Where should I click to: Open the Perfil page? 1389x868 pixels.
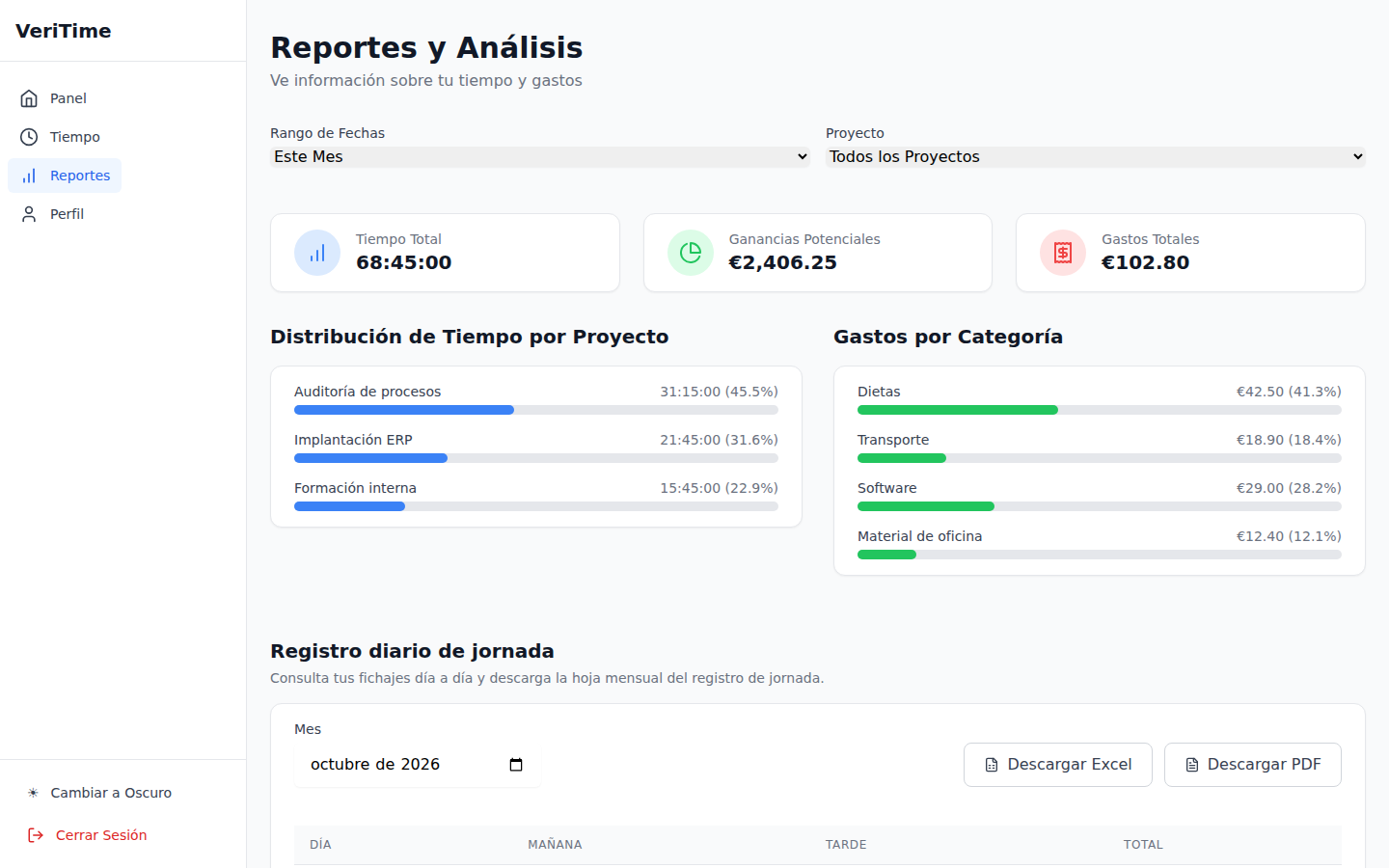coord(54,214)
